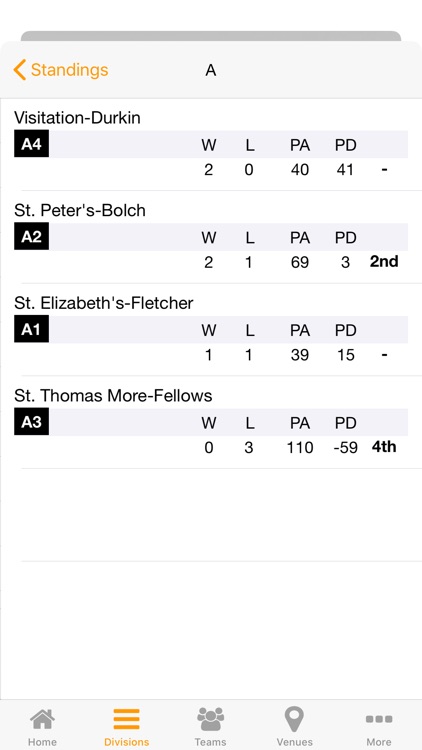422x750 pixels.
Task: Open St. Peter's-Bolch team row
Action: (211, 237)
